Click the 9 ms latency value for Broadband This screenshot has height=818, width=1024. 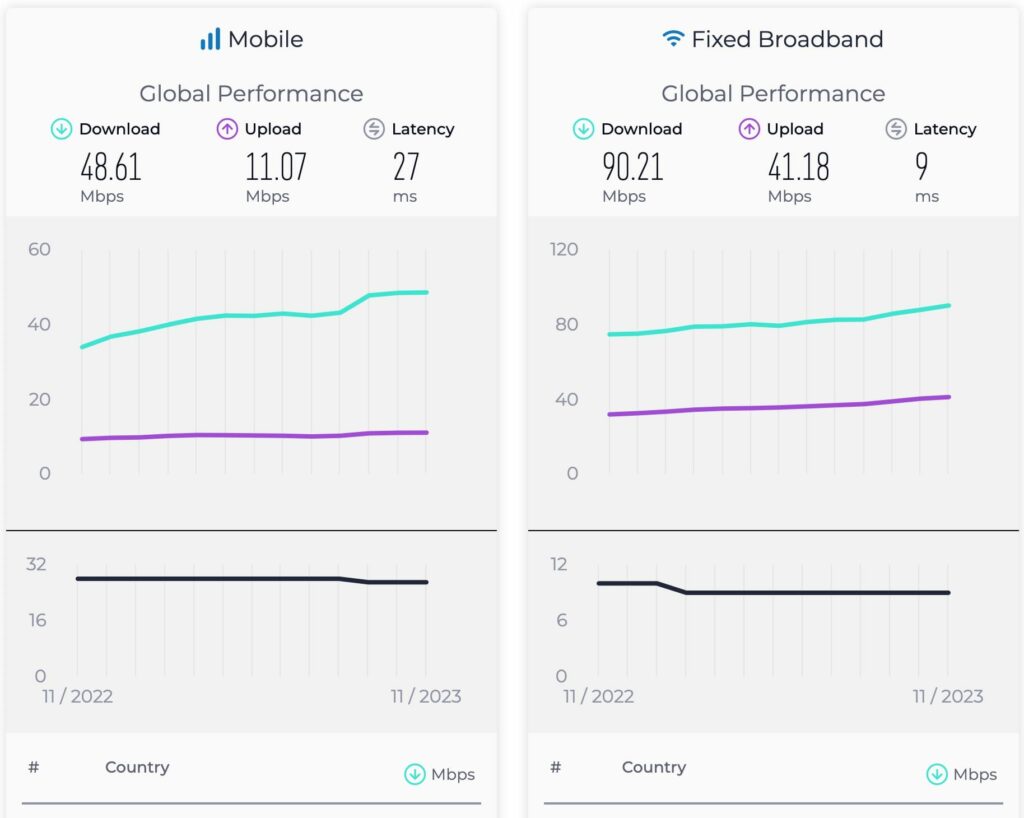tap(922, 169)
